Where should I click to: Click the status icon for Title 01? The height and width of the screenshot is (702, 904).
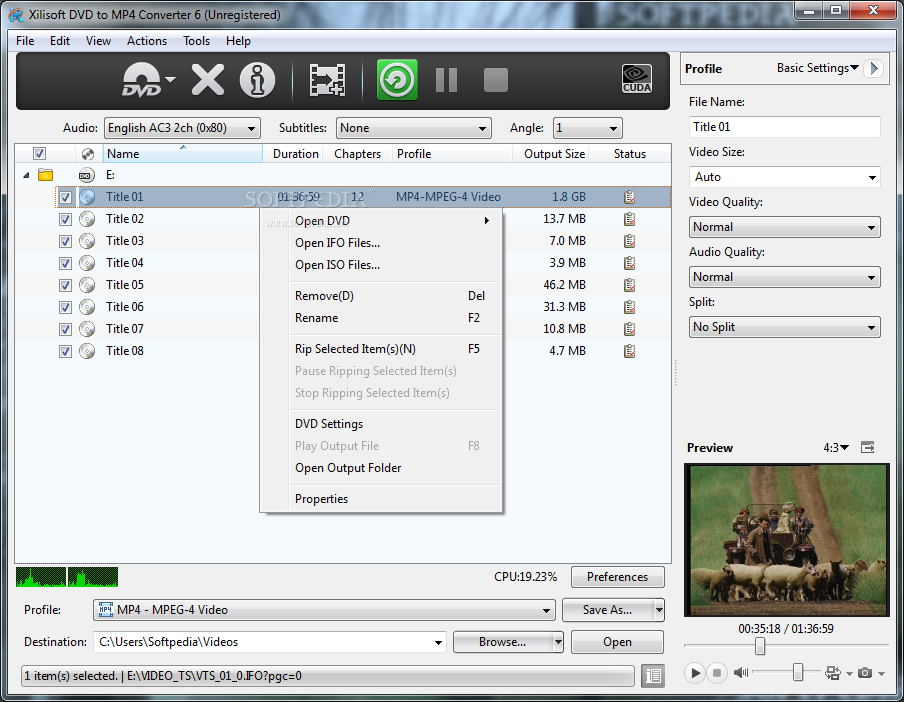(630, 197)
